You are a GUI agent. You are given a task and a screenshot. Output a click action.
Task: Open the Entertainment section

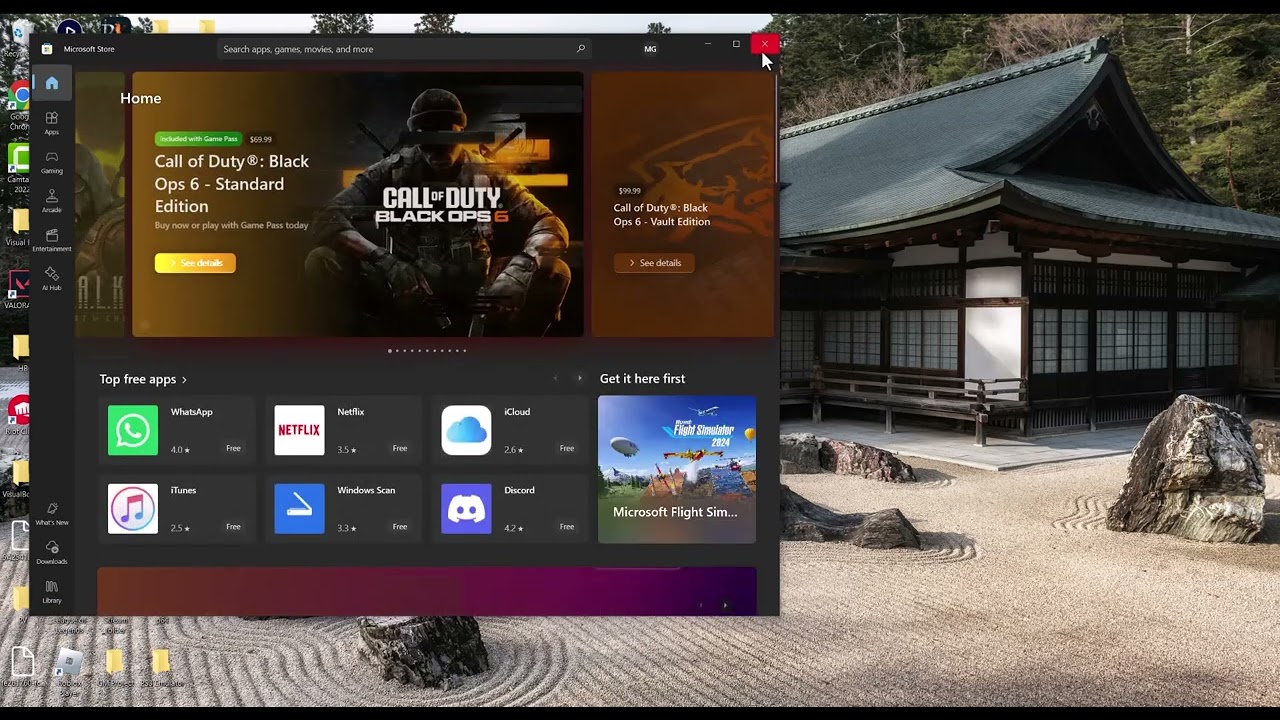(x=52, y=240)
